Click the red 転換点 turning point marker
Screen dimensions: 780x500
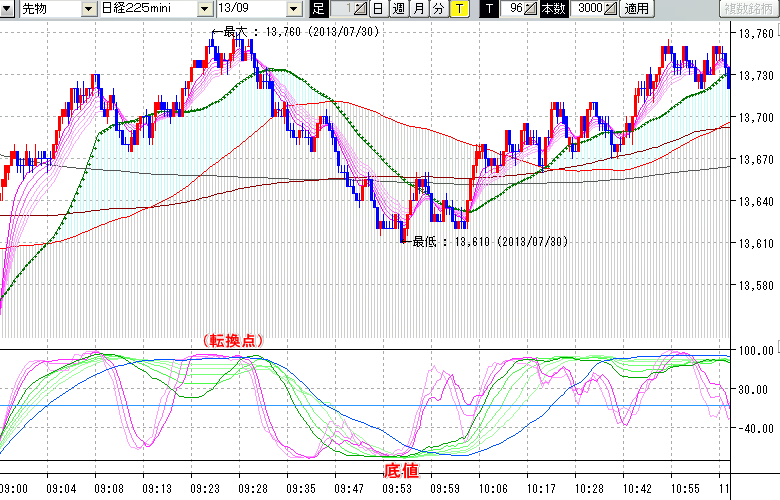(232, 340)
